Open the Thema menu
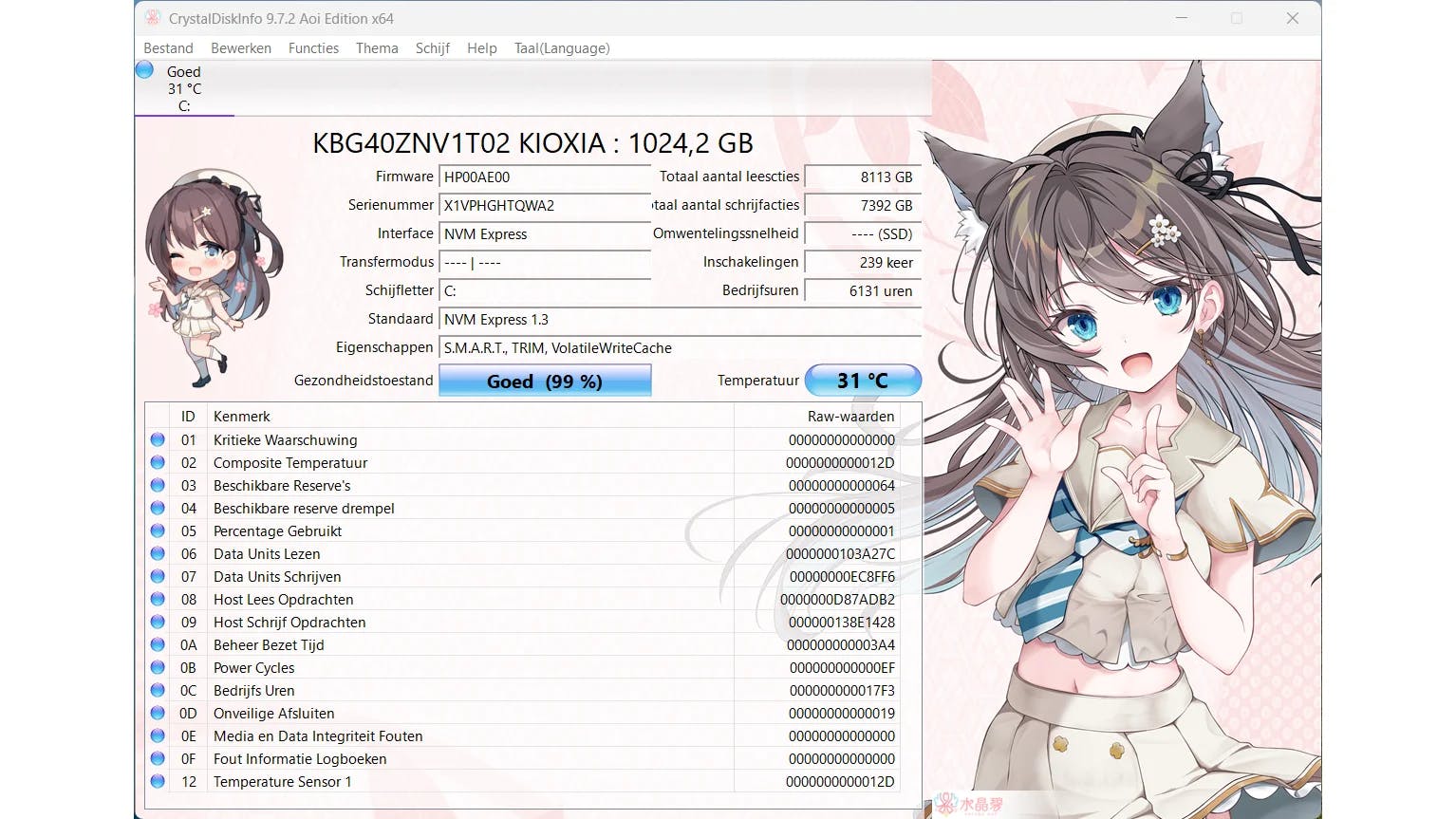 [x=377, y=48]
